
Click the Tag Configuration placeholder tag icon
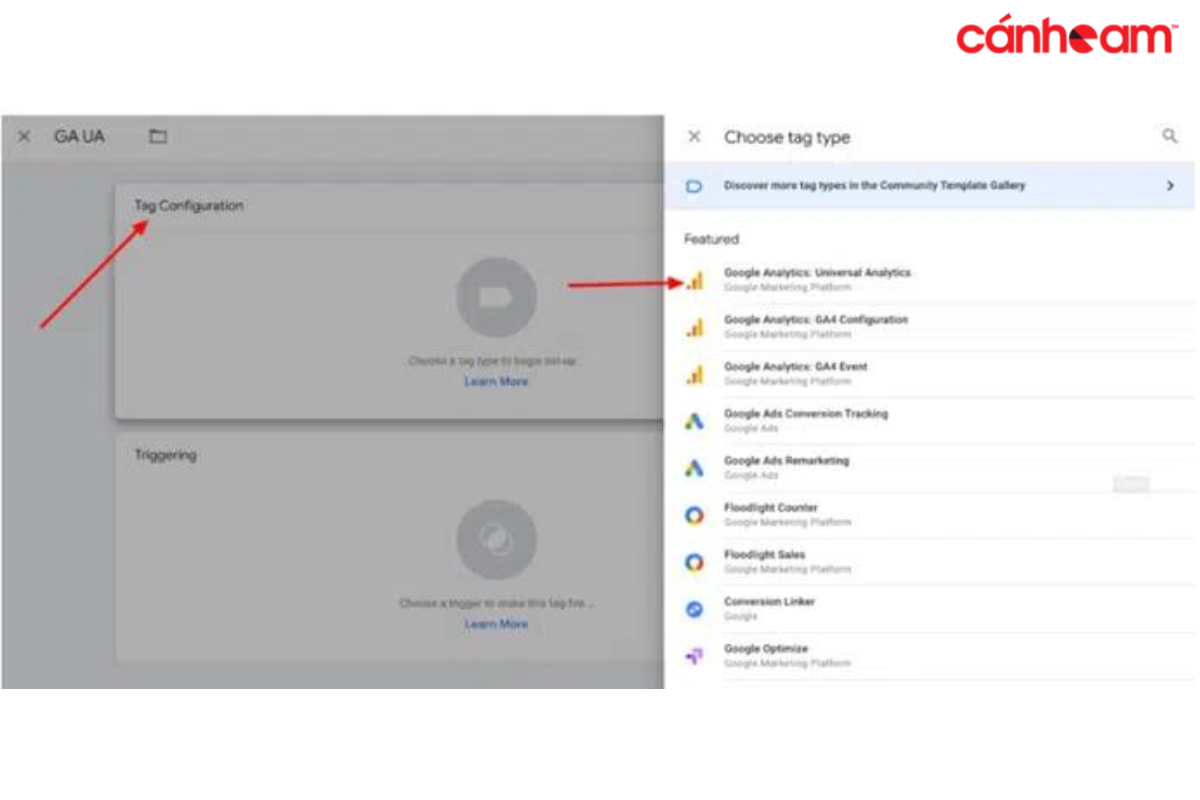496,297
